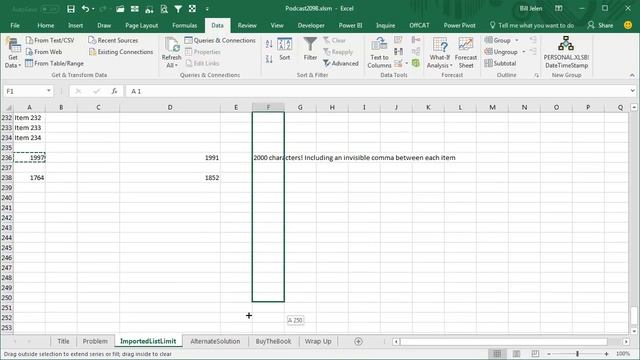640x360 pixels.
Task: Open Manage Data Model green icon
Action: click(x=416, y=63)
